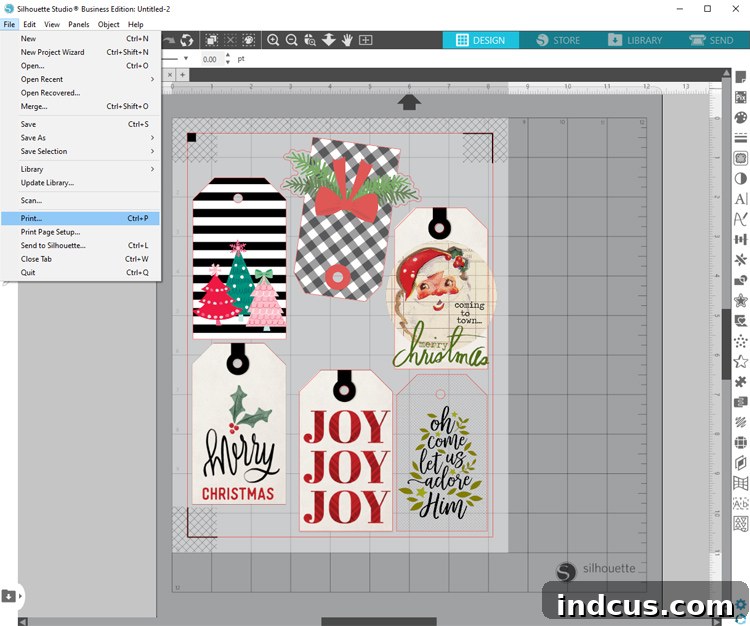The height and width of the screenshot is (626, 750).
Task: Open the Page Setup panel icon
Action: (x=740, y=77)
